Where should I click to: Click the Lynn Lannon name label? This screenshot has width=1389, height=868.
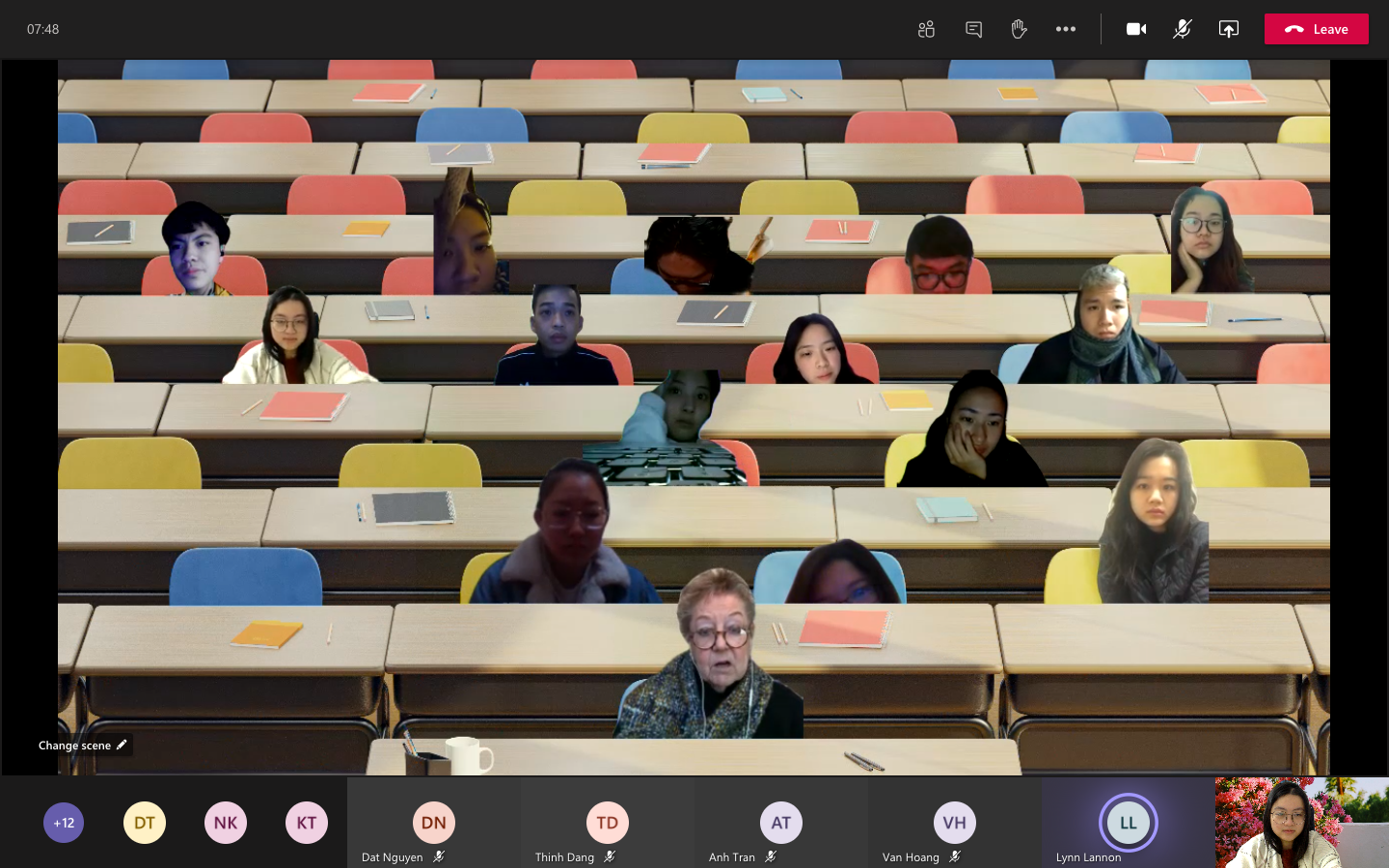pyautogui.click(x=1088, y=857)
